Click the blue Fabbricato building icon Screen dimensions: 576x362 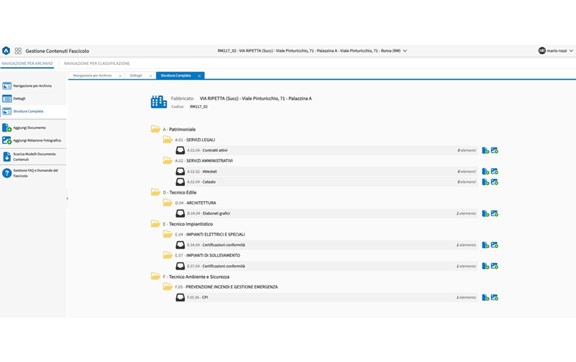(x=159, y=102)
